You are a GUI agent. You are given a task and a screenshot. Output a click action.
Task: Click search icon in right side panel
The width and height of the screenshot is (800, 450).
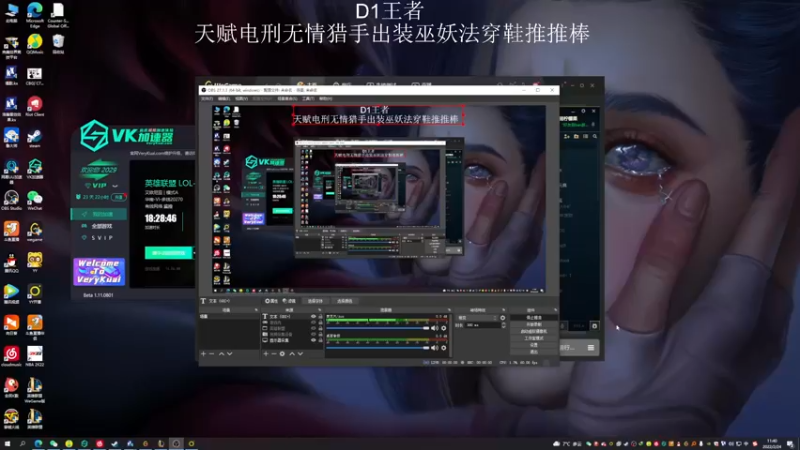(x=594, y=136)
